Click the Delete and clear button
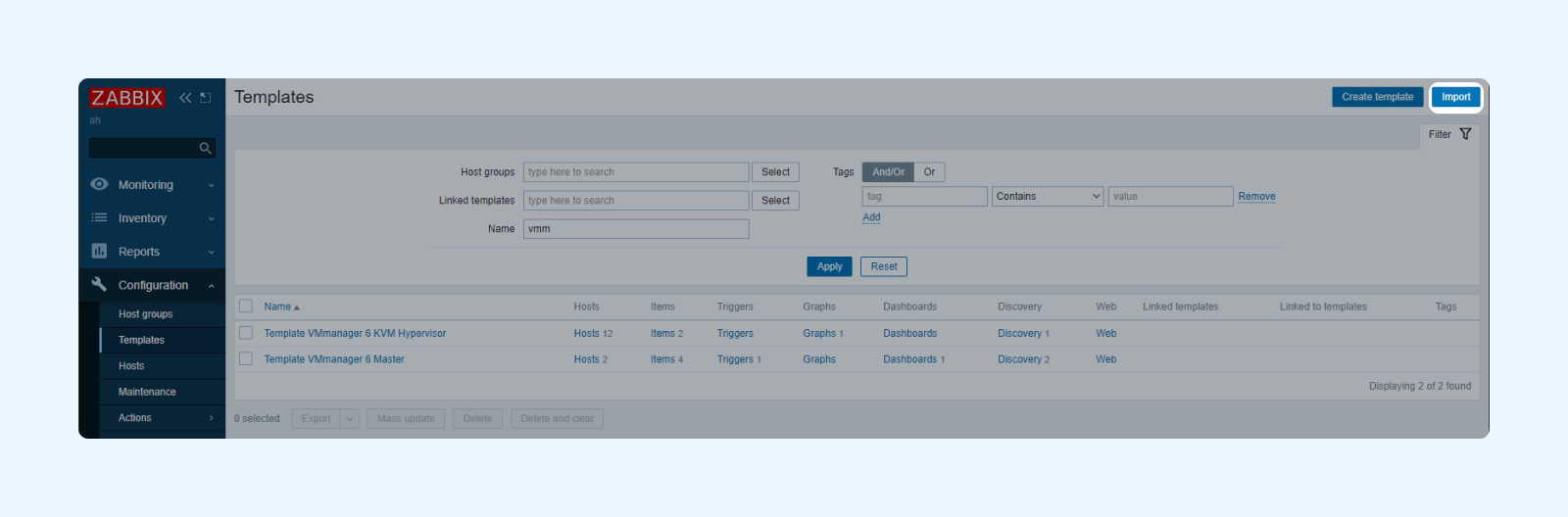Screen dimensions: 1568x517 [557, 419]
